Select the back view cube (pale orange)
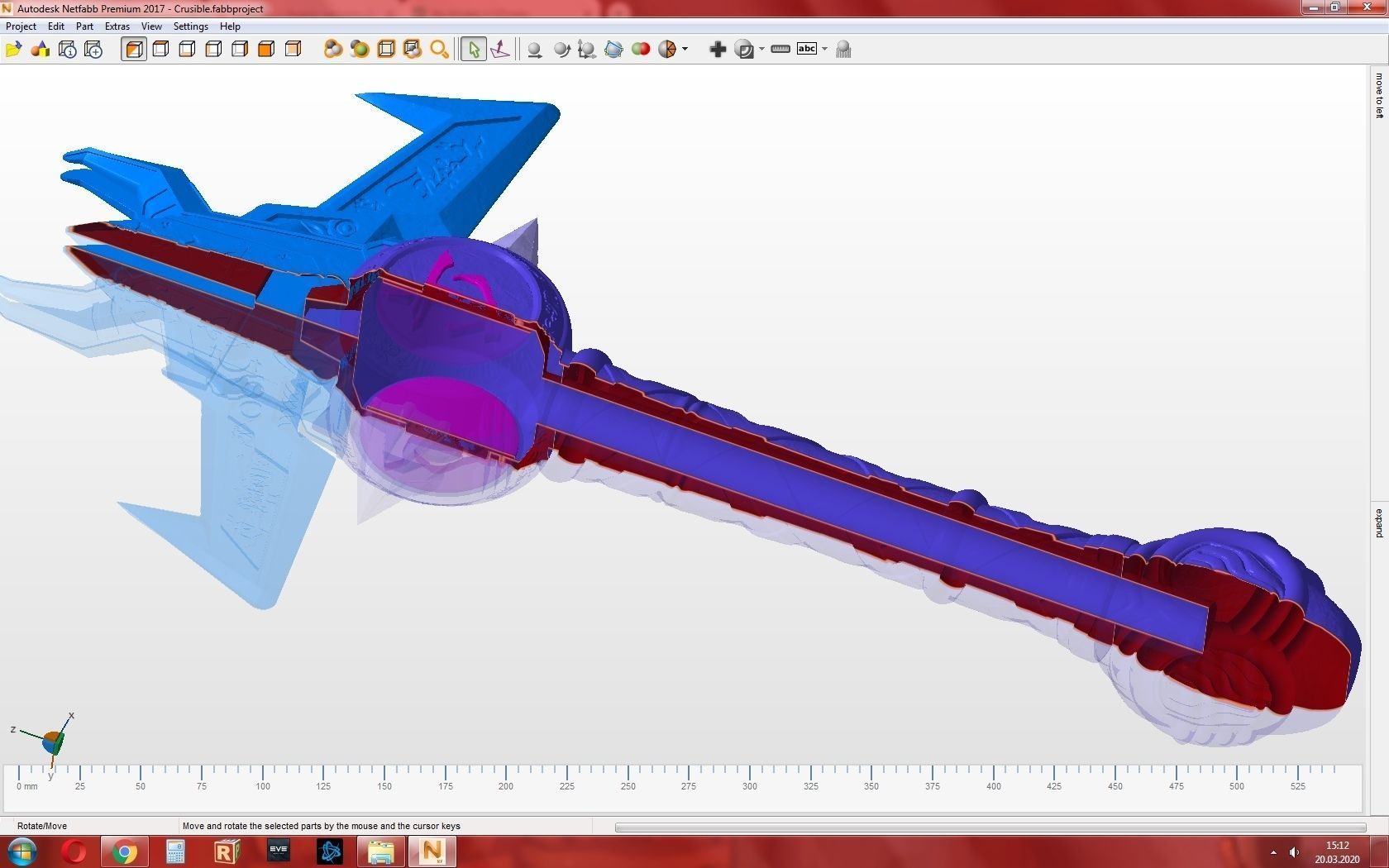This screenshot has height=868, width=1389. point(293,50)
